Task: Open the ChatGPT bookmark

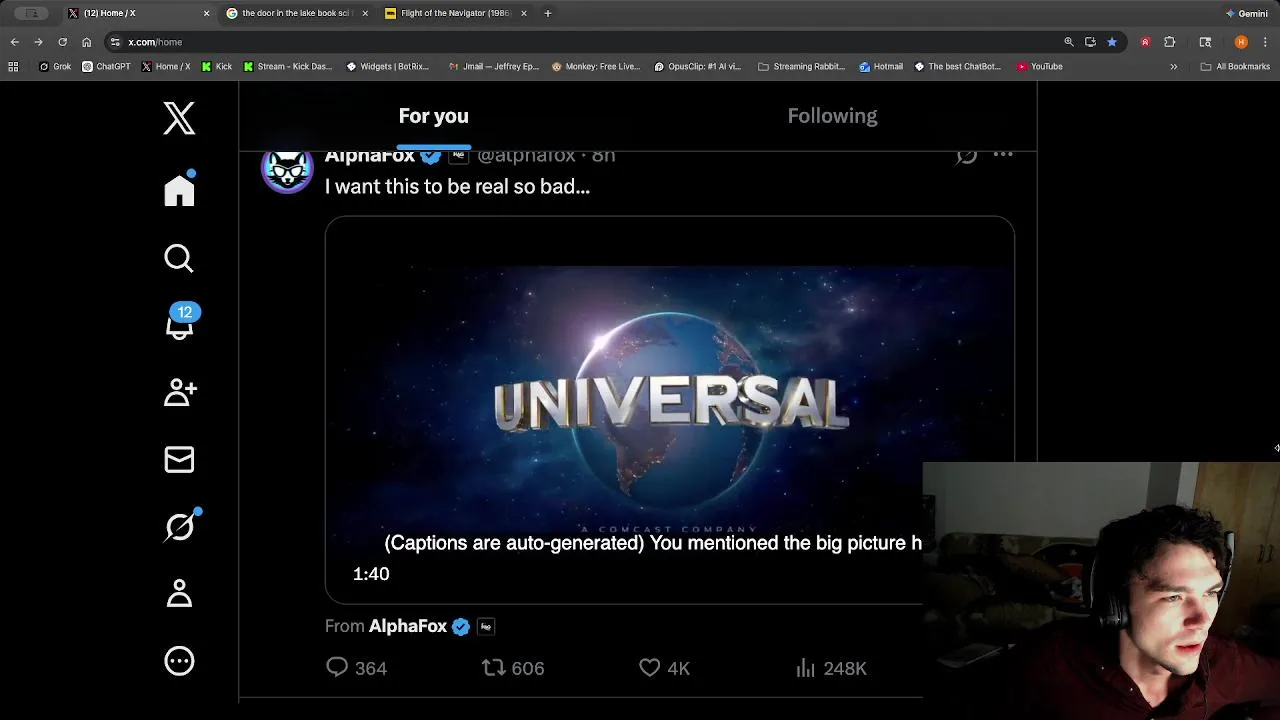Action: coord(106,67)
